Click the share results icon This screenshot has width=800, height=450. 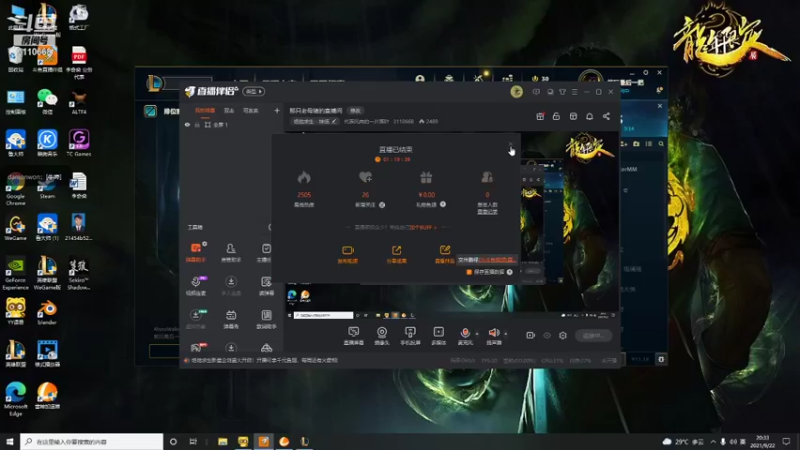point(396,250)
